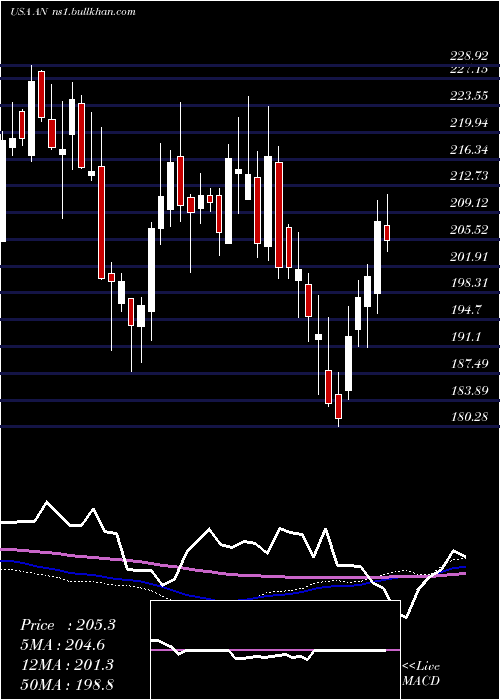Viewport: 500px width, 700px height.
Task: Select the 205.52 price axis label
Action: [469, 229]
